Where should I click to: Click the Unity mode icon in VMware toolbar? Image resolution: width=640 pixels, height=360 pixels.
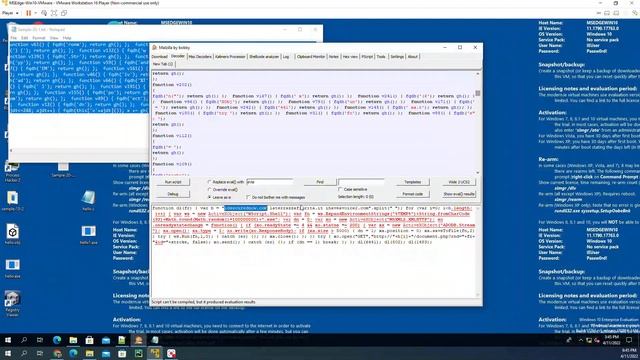(64, 13)
